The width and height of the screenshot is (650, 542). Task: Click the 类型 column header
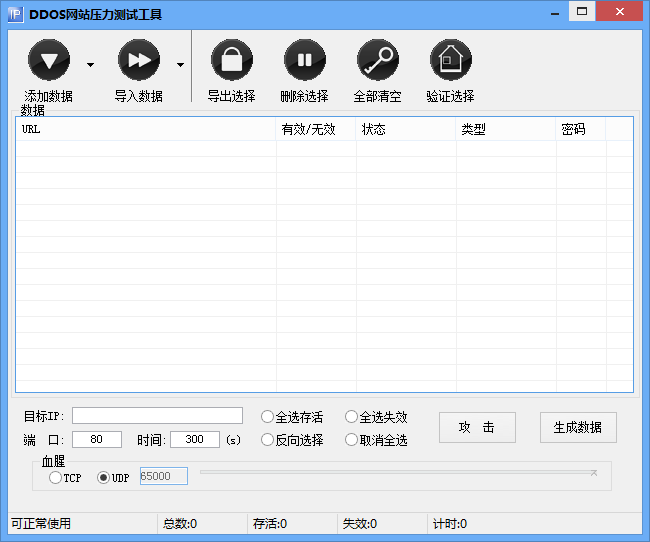point(506,129)
